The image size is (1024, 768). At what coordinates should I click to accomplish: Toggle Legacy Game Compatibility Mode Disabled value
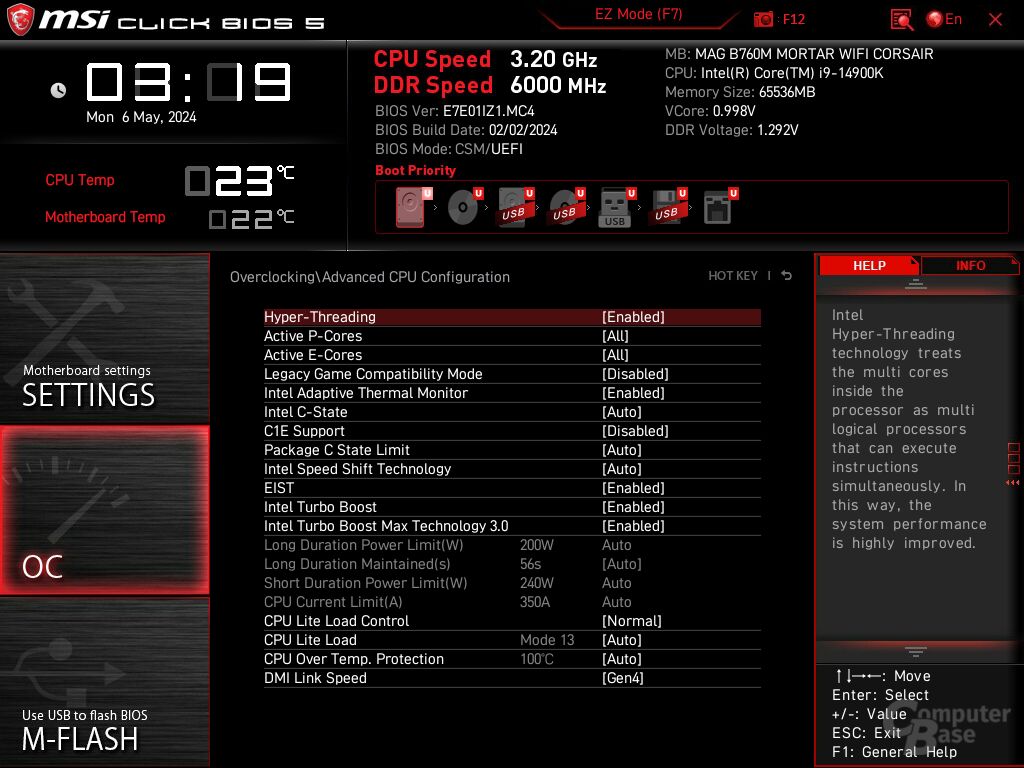pos(635,374)
